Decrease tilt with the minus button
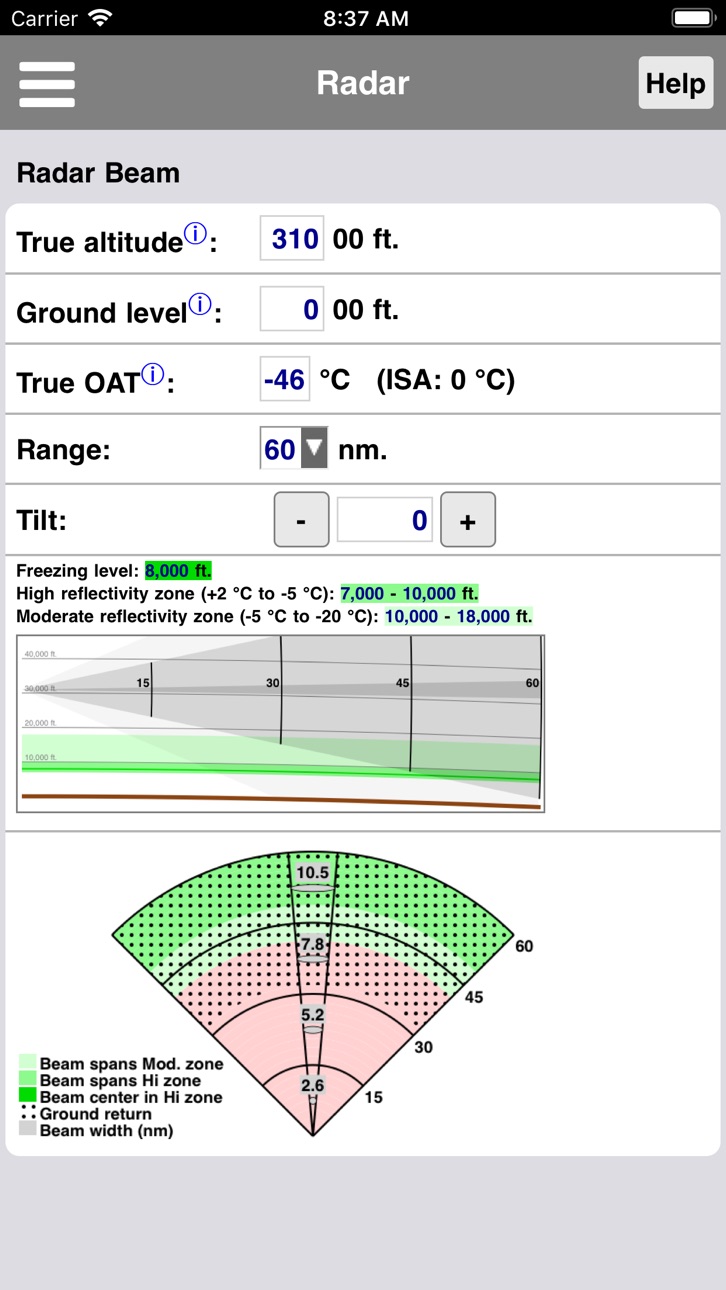Image resolution: width=726 pixels, height=1290 pixels. pyautogui.click(x=301, y=520)
